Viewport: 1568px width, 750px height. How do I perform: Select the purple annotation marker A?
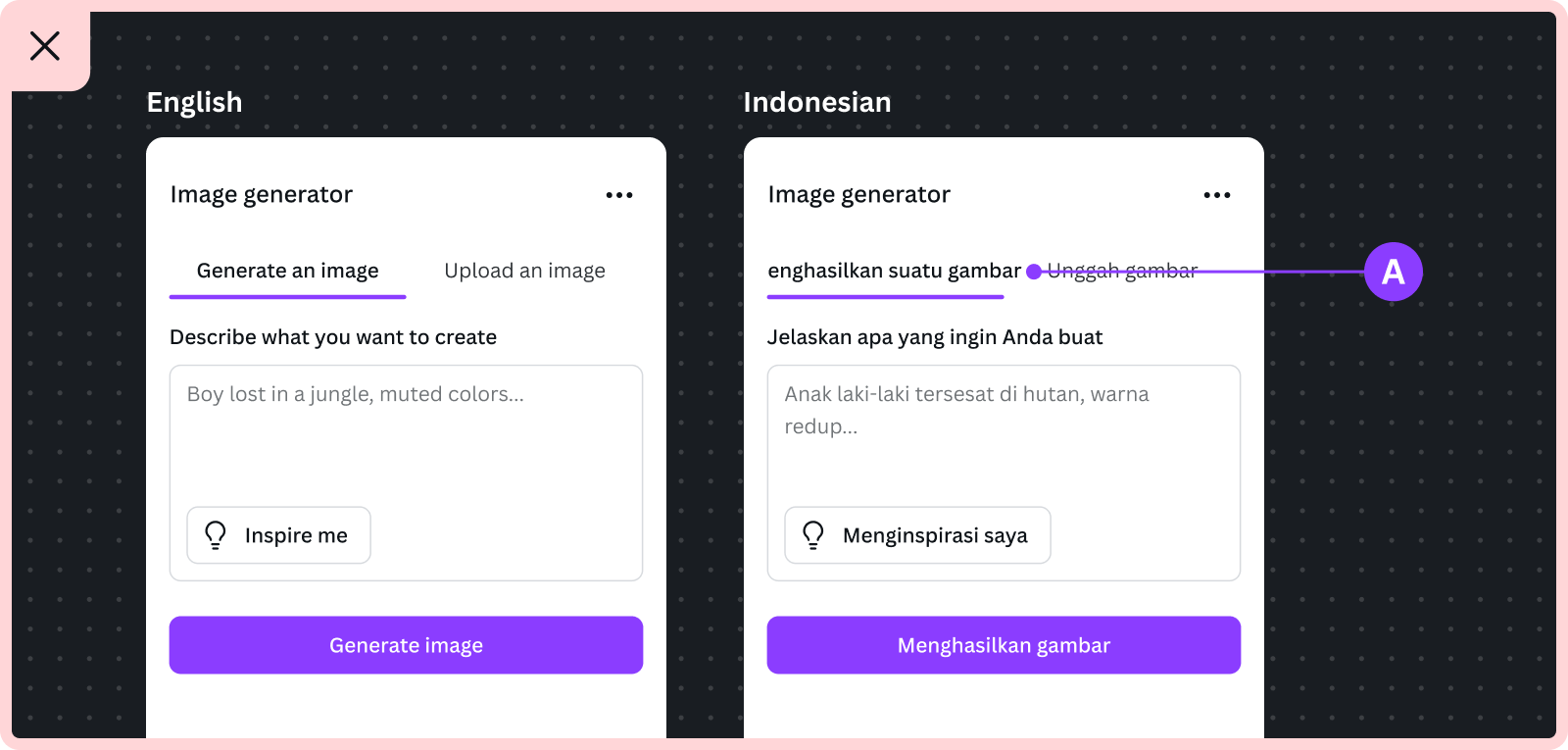[1393, 272]
